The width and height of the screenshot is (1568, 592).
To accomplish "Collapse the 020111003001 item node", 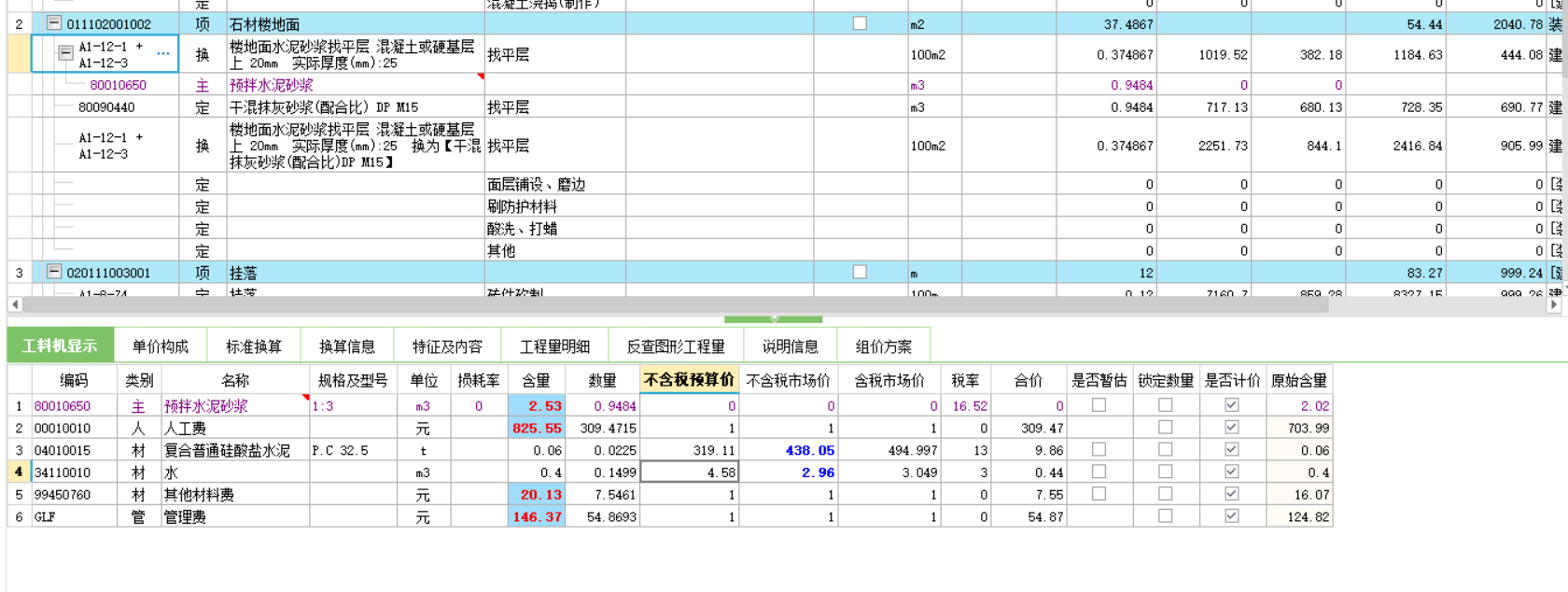I will pyautogui.click(x=54, y=272).
